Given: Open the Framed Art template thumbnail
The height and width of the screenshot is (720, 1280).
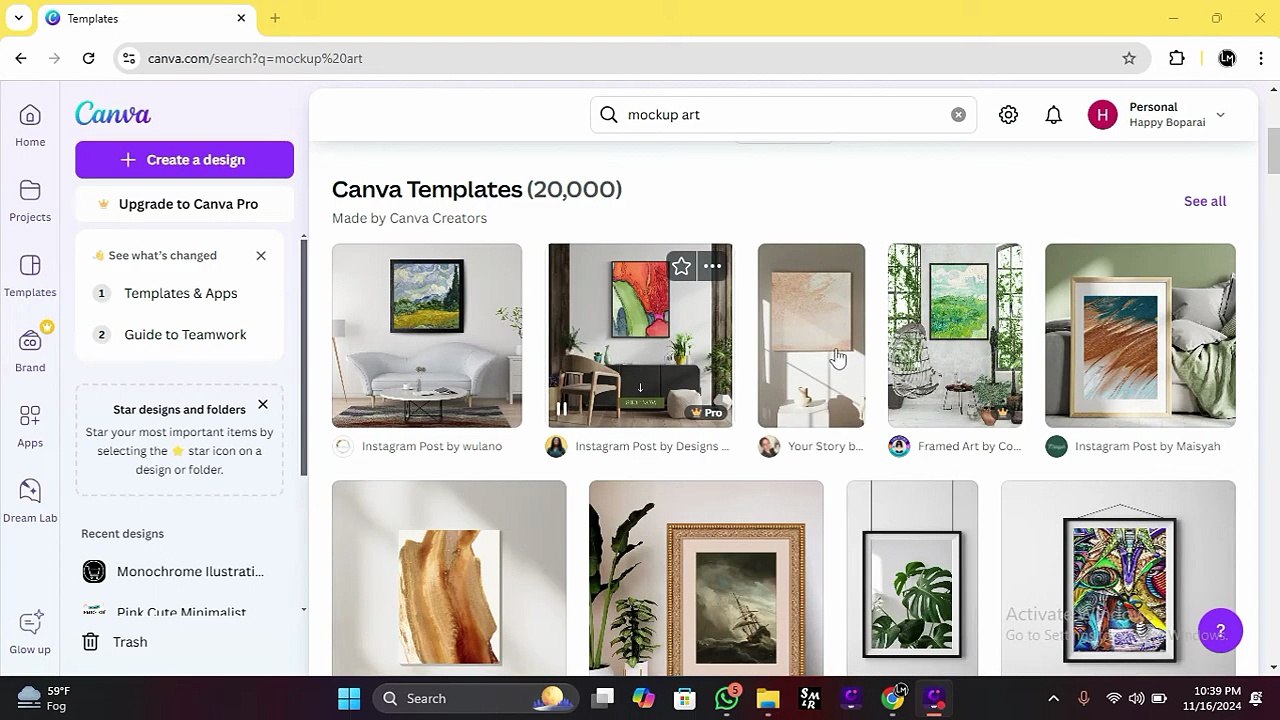Looking at the screenshot, I should (955, 335).
